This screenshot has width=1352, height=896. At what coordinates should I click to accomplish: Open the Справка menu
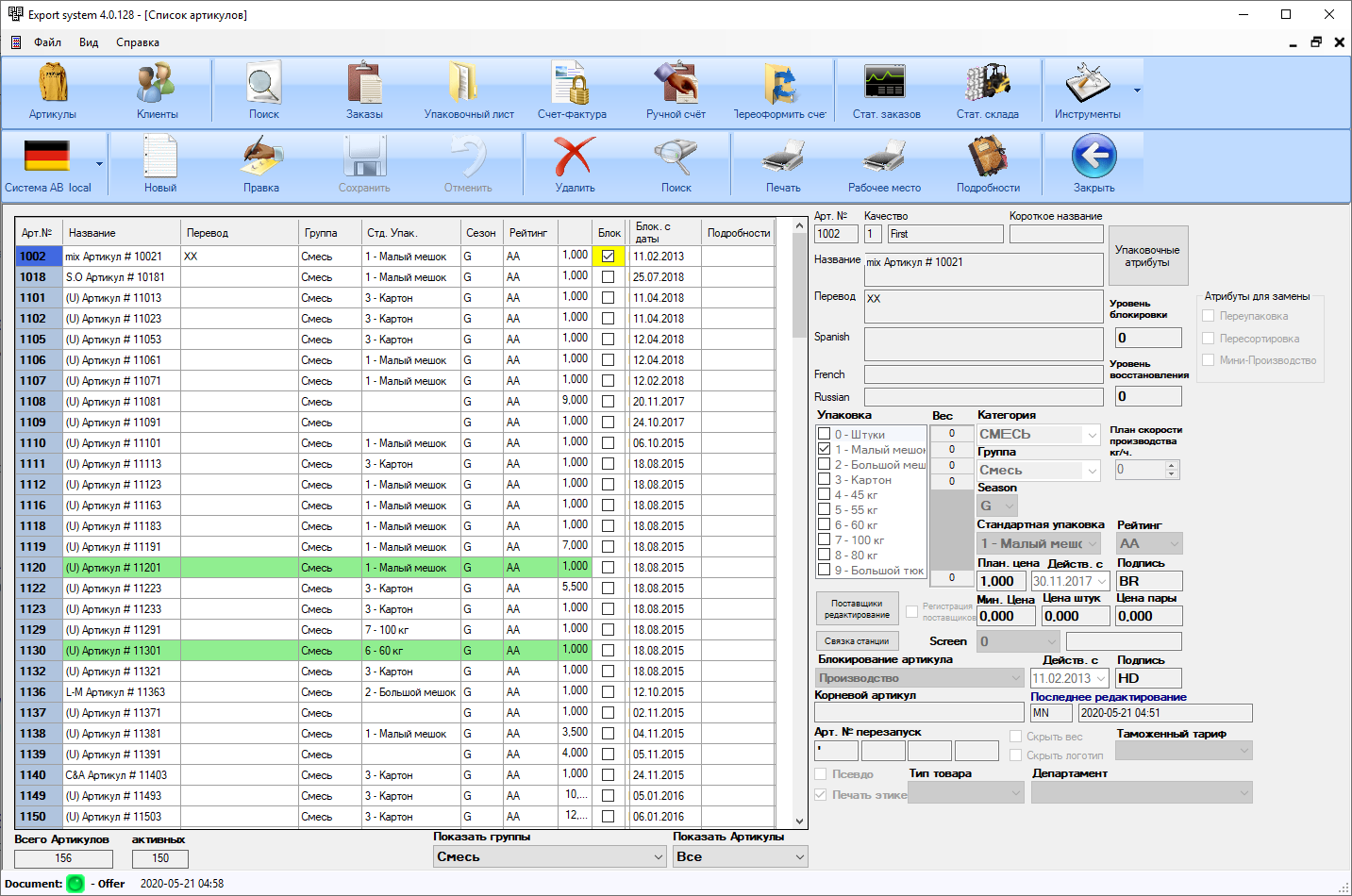[x=138, y=42]
